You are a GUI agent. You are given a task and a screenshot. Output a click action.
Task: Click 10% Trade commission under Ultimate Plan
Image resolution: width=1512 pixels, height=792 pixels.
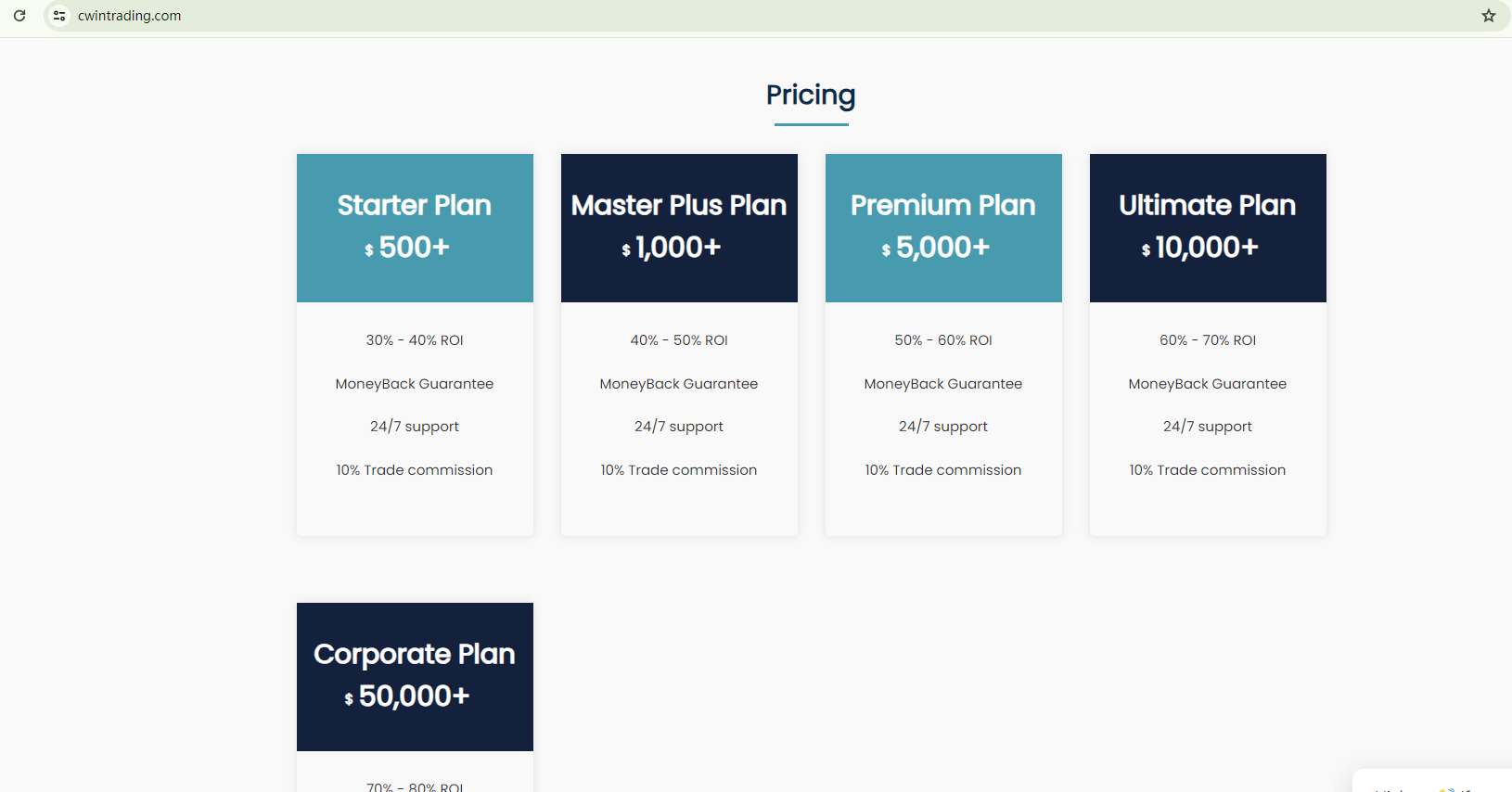(1208, 470)
